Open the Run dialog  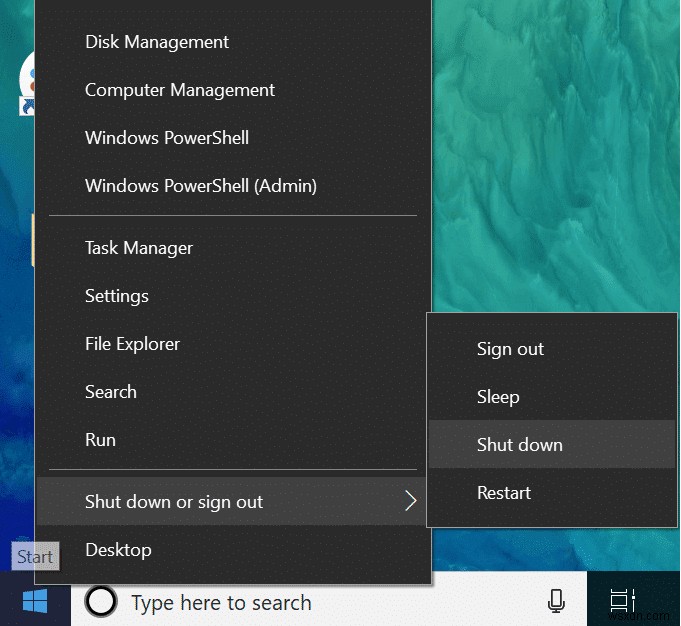[101, 440]
